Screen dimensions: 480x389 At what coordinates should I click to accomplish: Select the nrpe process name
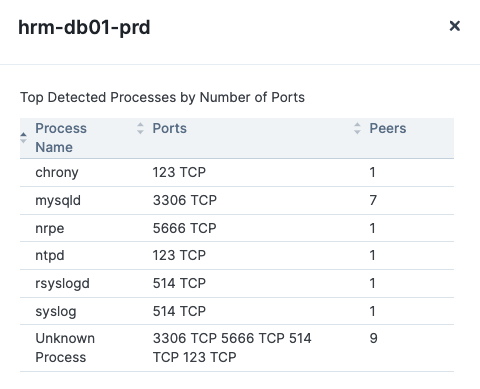pyautogui.click(x=50, y=229)
